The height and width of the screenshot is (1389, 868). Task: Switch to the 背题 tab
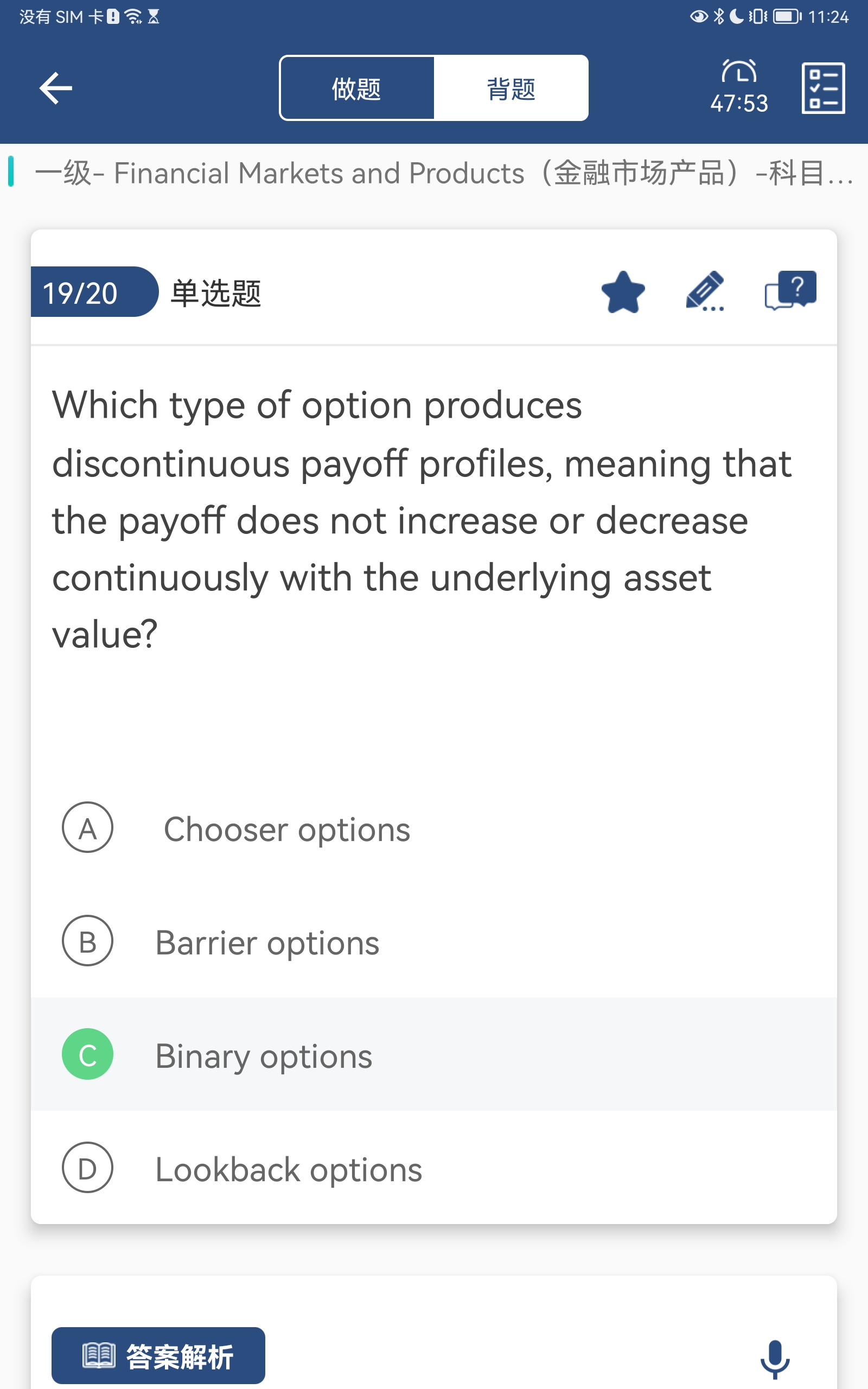tap(511, 88)
